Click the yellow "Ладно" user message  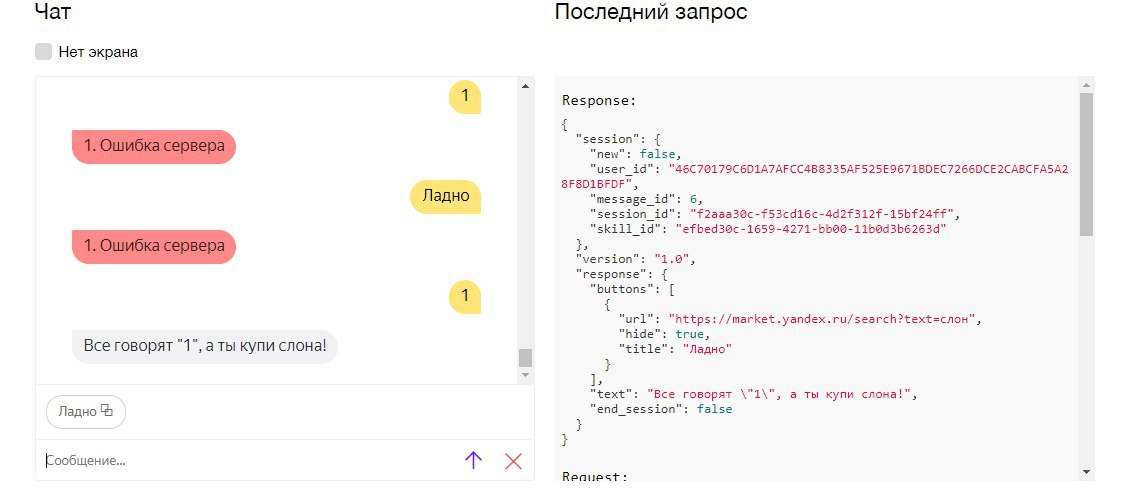(445, 196)
